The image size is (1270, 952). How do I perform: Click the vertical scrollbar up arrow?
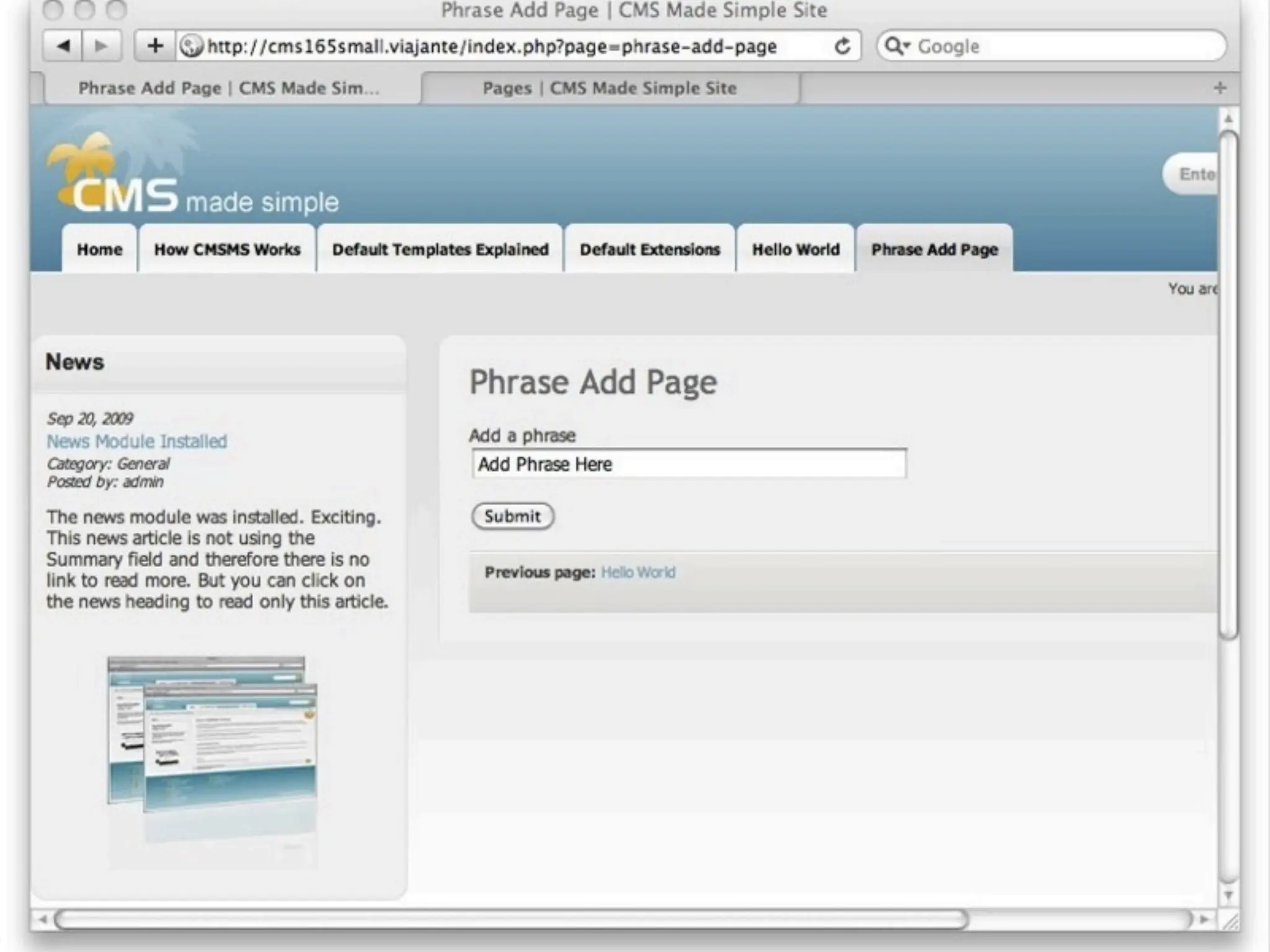tap(1228, 118)
